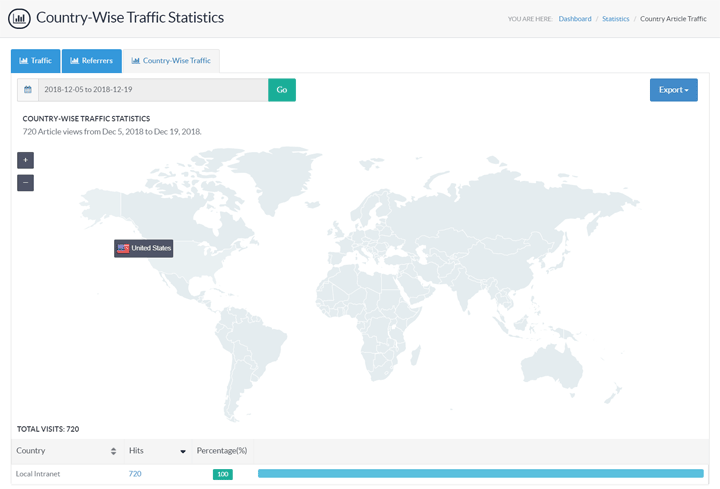Open the Export dropdown
Viewport: 720px width, 489px height.
pyautogui.click(x=674, y=90)
